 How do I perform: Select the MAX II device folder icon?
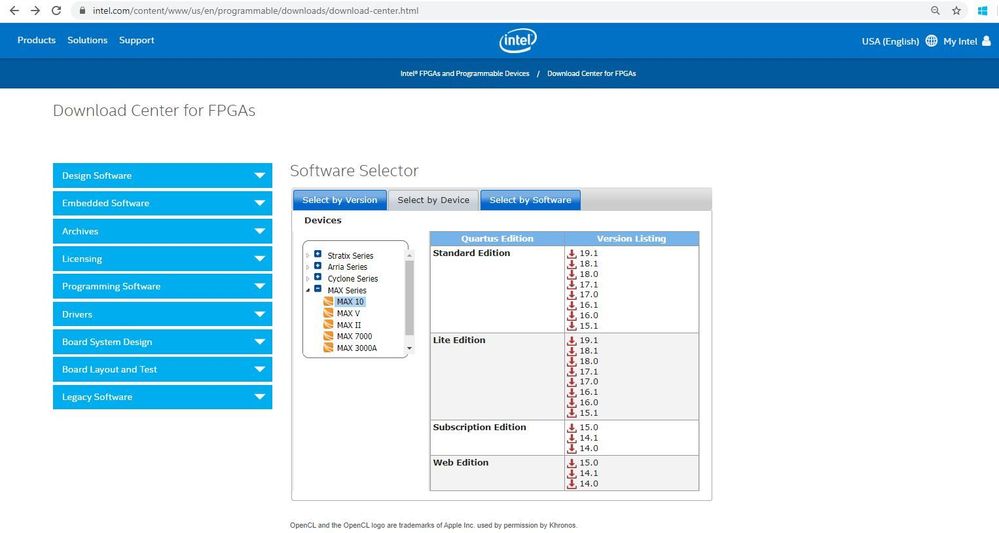pyautogui.click(x=328, y=324)
